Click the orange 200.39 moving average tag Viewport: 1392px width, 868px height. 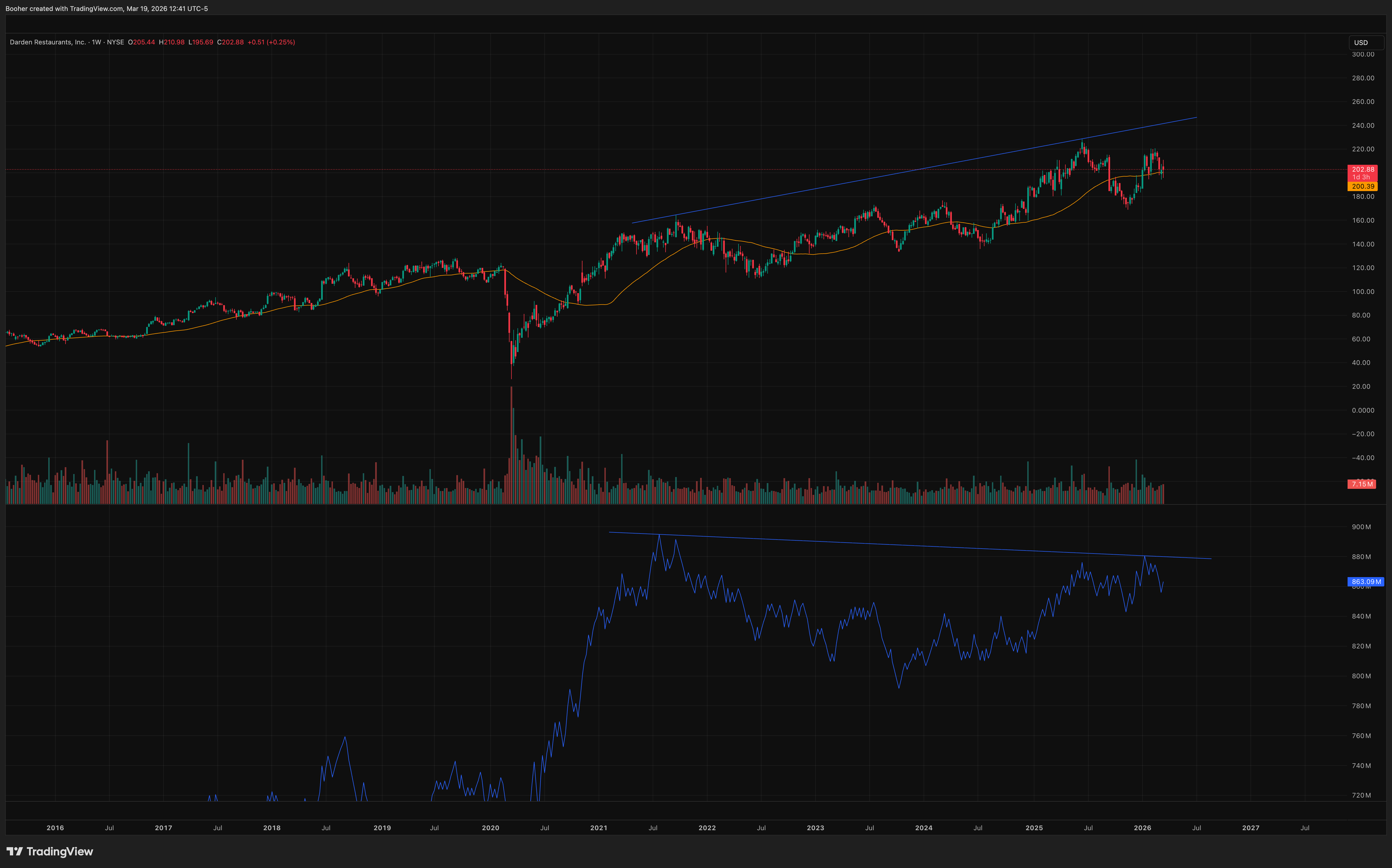pos(1362,187)
